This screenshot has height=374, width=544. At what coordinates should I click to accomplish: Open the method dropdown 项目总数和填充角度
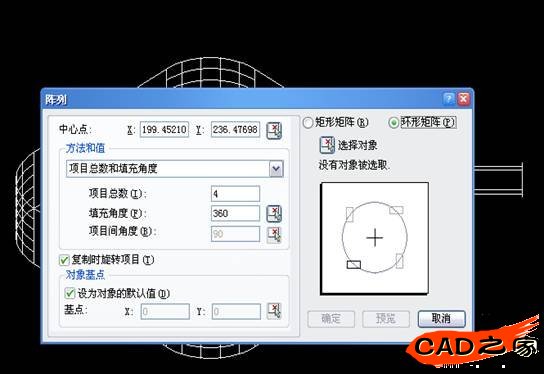175,169
